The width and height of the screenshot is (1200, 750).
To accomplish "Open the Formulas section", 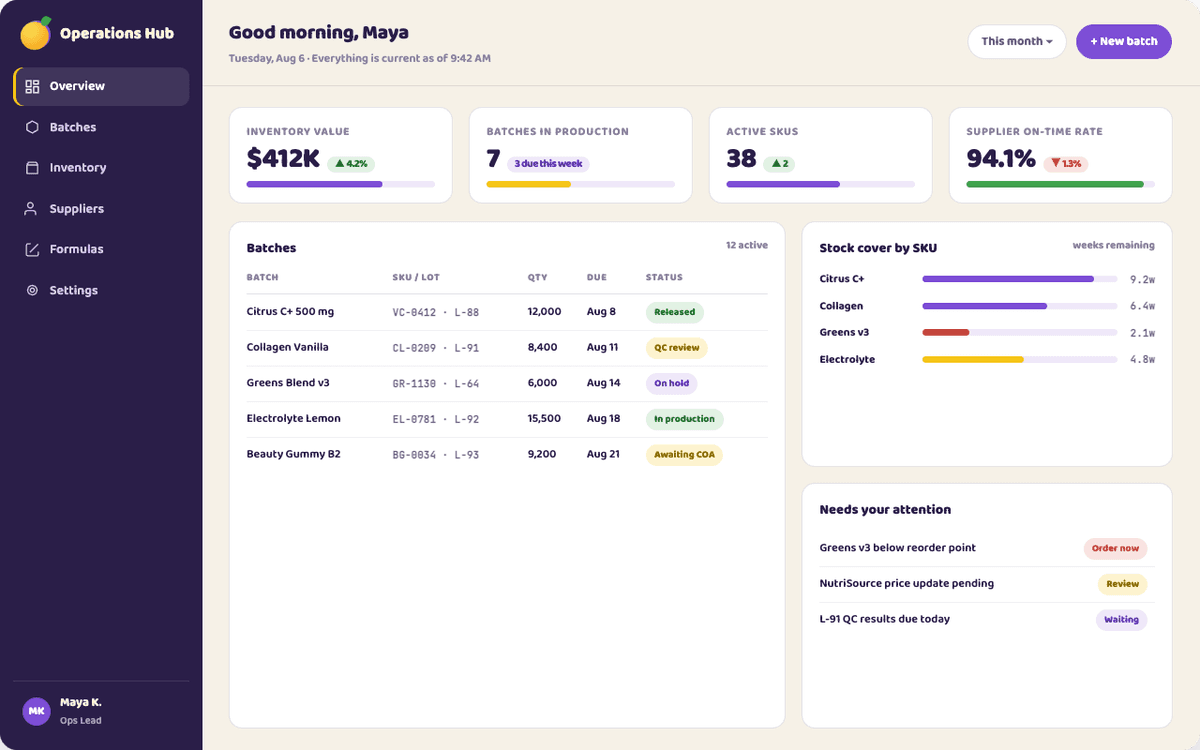I will (x=101, y=249).
